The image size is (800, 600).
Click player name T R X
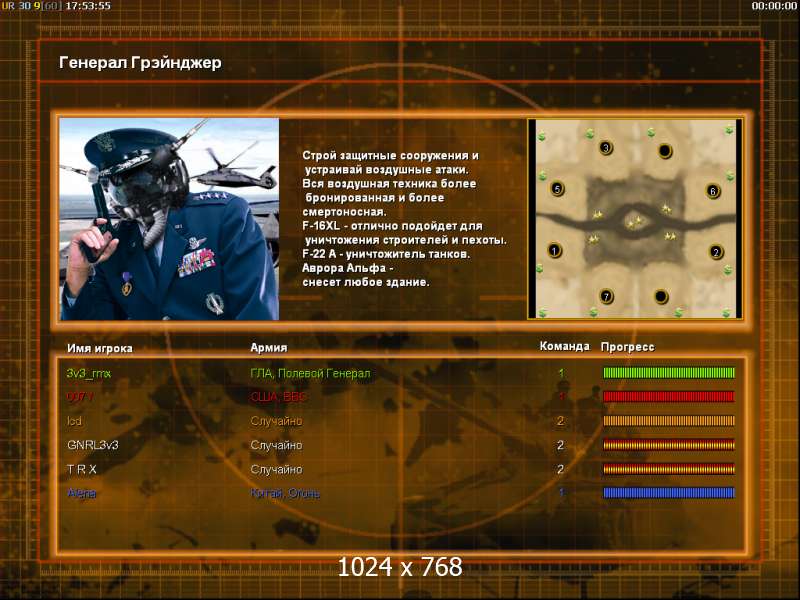tap(82, 469)
